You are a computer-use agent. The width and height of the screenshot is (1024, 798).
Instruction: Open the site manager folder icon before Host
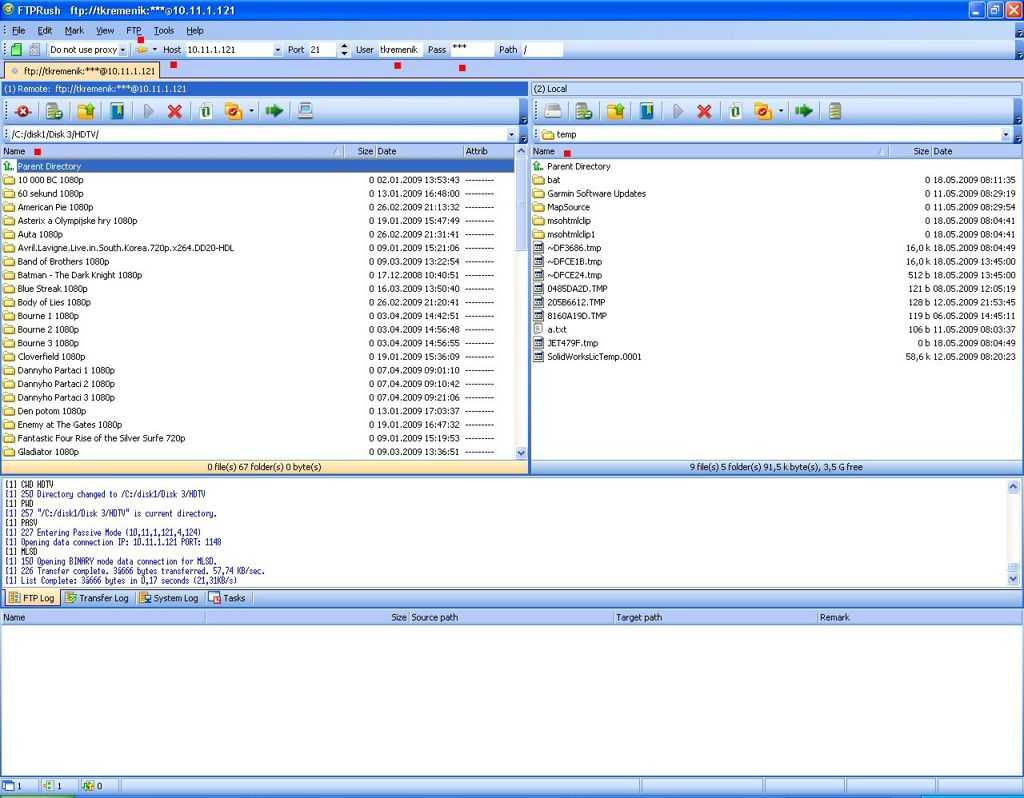click(x=142, y=50)
